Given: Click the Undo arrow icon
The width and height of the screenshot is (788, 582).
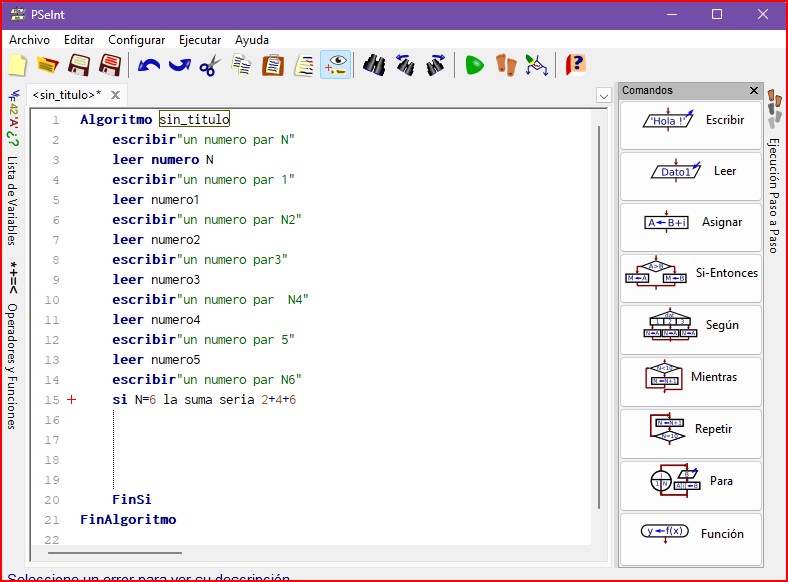Looking at the screenshot, I should point(149,65).
